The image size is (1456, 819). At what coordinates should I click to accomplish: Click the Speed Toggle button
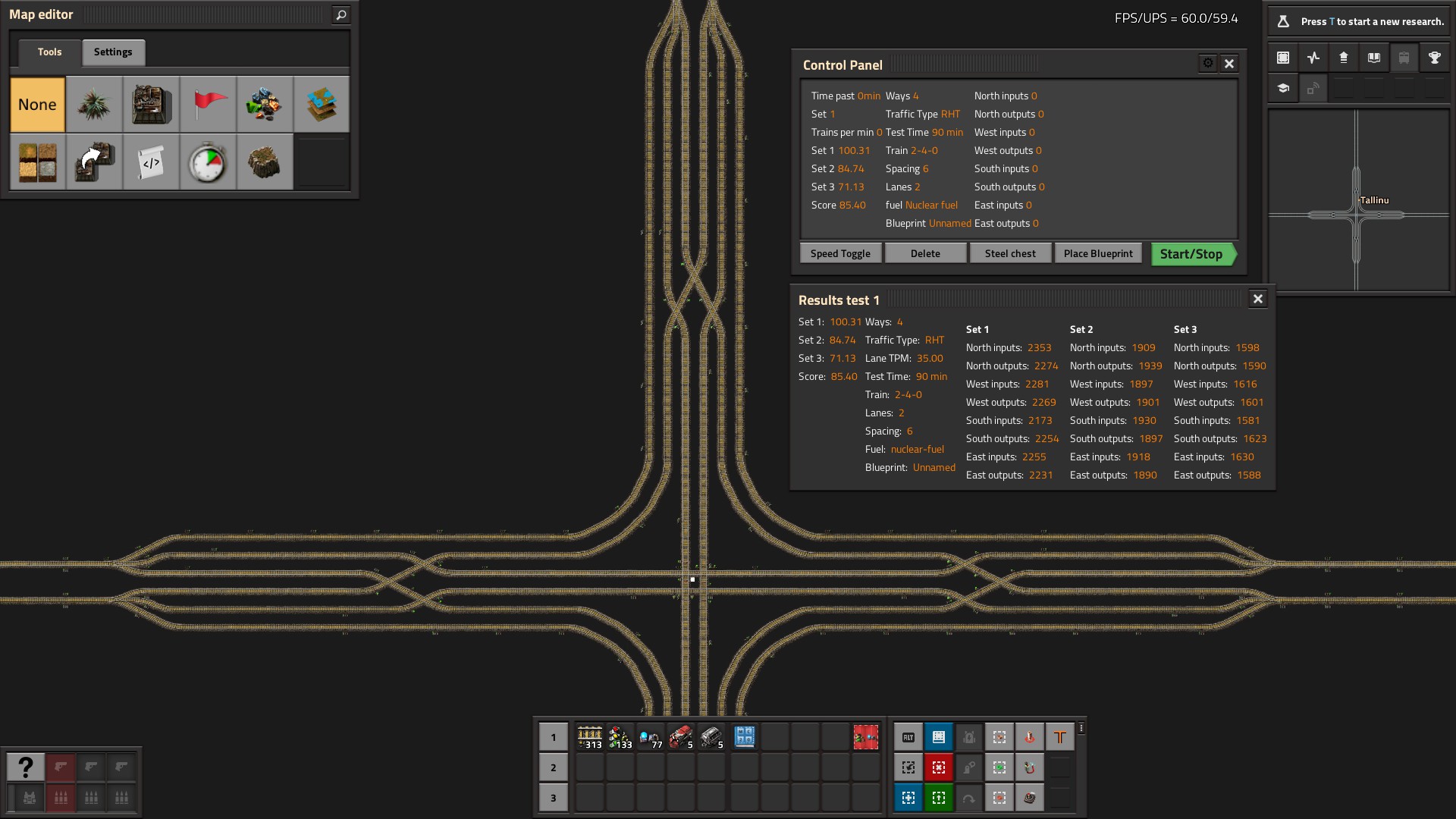click(x=840, y=253)
